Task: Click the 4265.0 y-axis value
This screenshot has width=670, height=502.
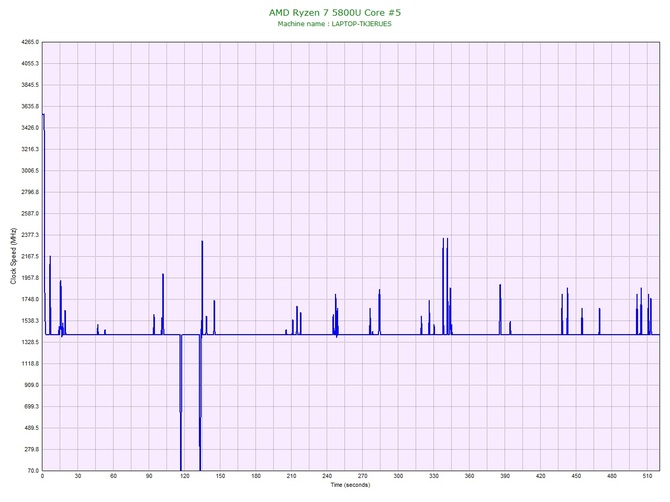Action: coord(30,42)
